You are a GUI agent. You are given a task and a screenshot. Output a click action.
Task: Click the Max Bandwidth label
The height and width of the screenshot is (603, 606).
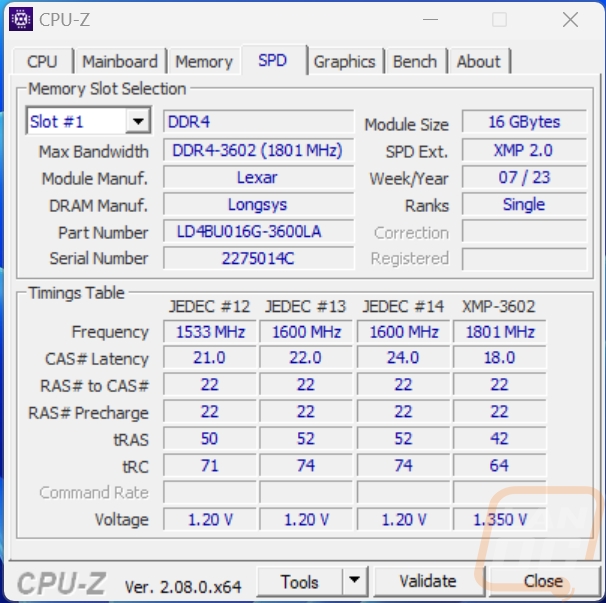coord(94,152)
